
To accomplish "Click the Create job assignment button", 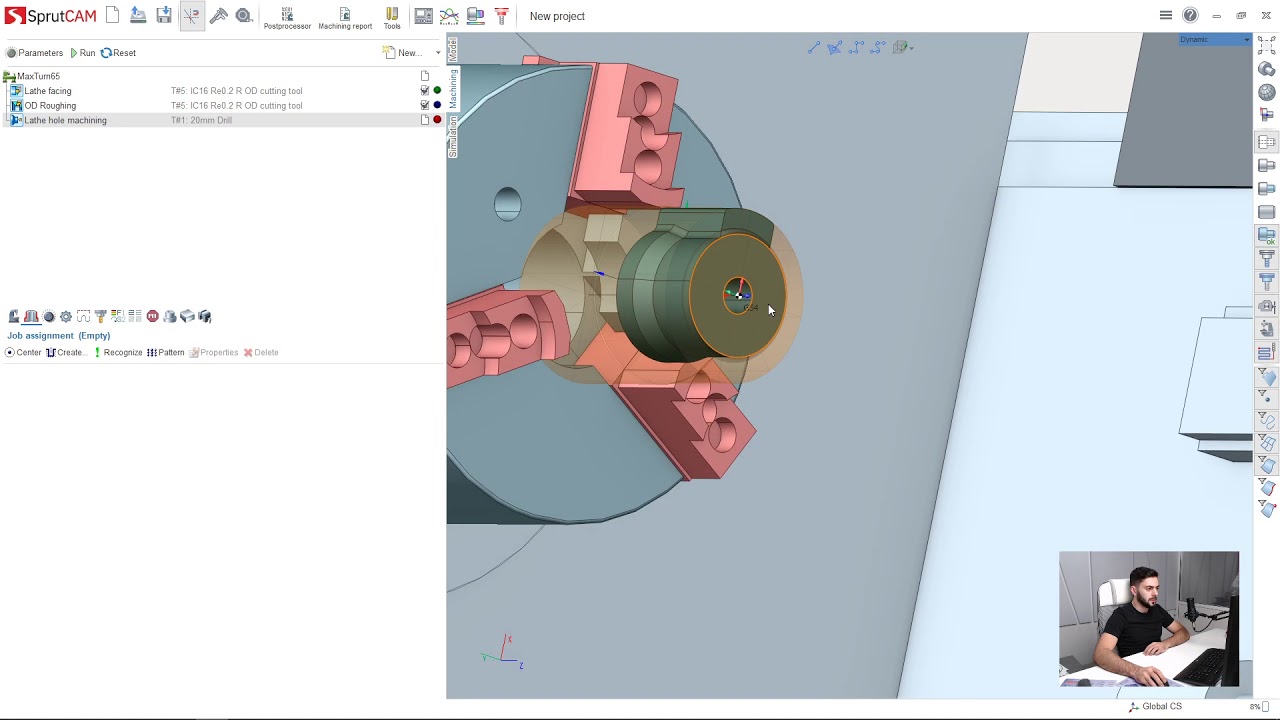I will pos(65,352).
